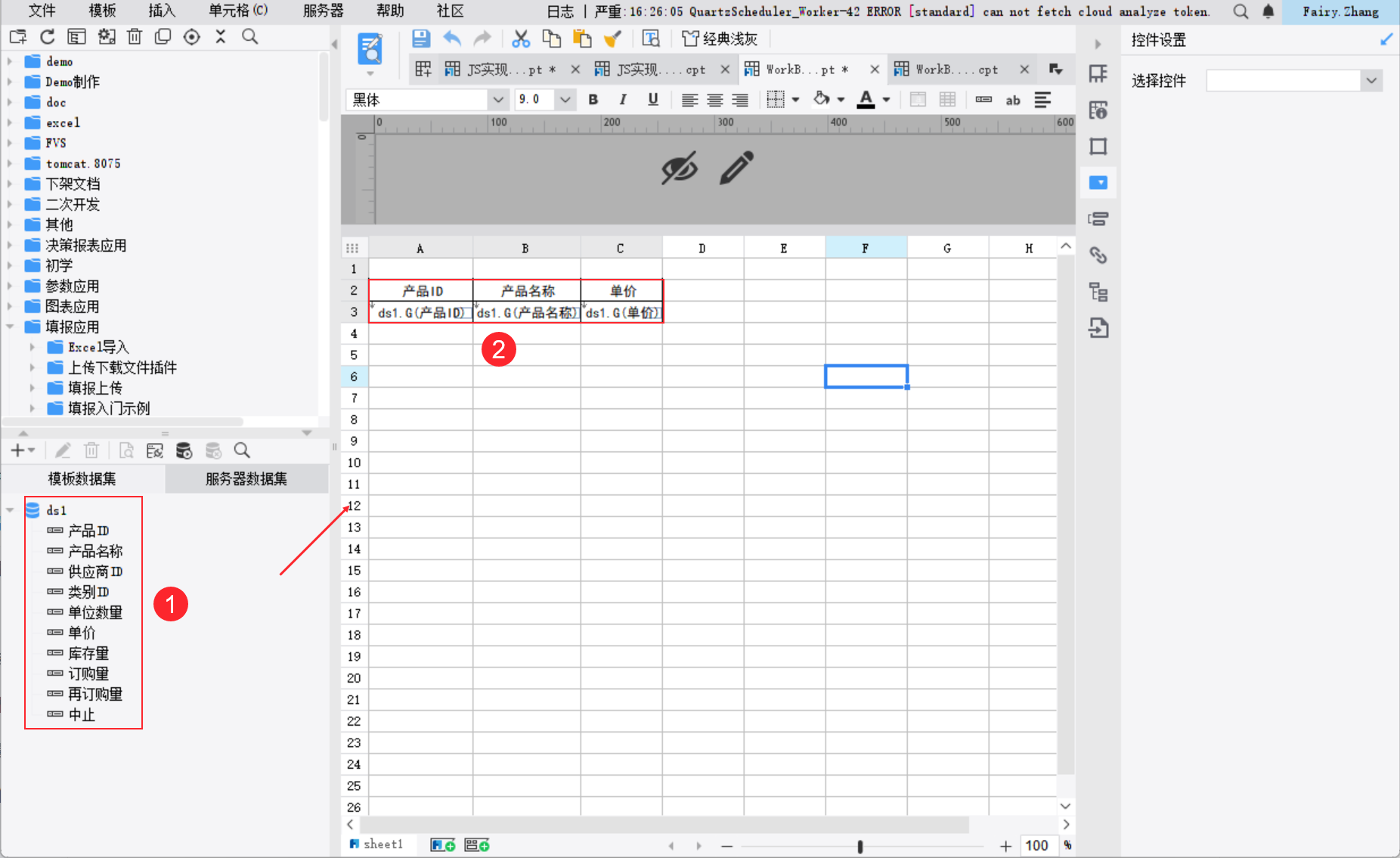Center align cell text
The image size is (1400, 858).
coord(714,100)
